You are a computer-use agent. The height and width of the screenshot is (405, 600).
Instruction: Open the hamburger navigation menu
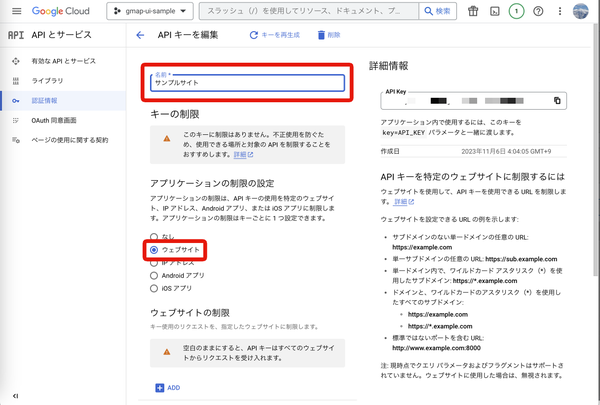pos(16,11)
